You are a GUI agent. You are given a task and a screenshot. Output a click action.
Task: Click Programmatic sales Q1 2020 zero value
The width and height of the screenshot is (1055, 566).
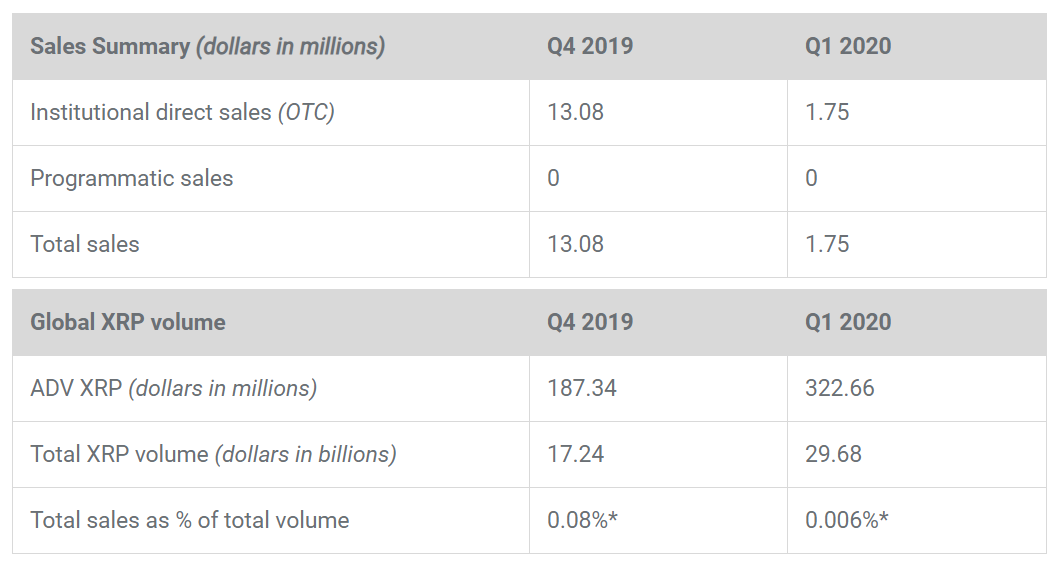811,178
